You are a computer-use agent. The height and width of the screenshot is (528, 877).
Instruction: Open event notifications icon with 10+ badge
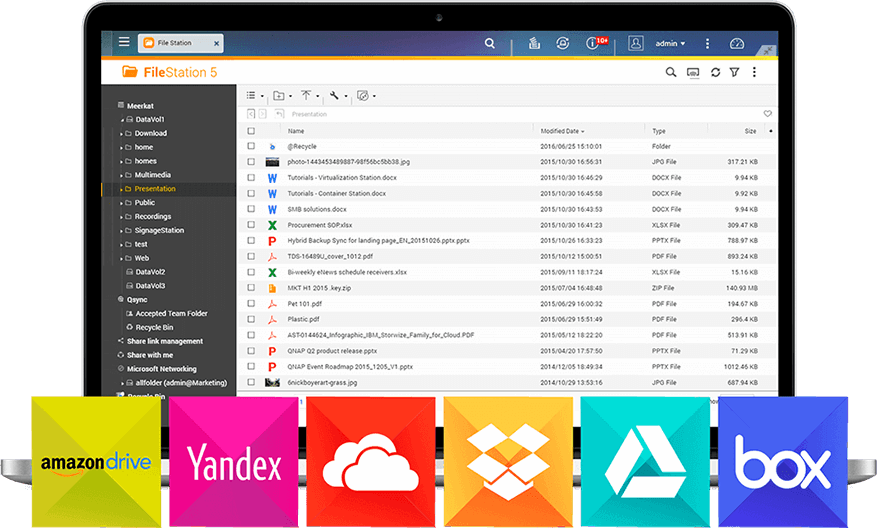(595, 43)
